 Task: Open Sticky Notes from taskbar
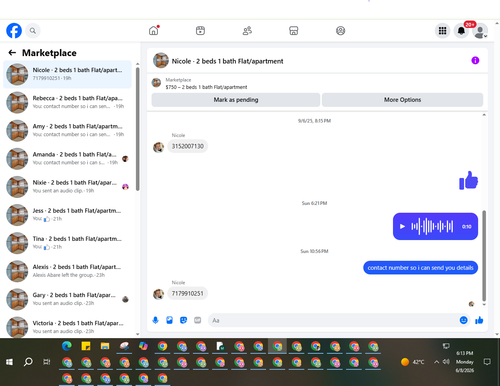(86, 346)
